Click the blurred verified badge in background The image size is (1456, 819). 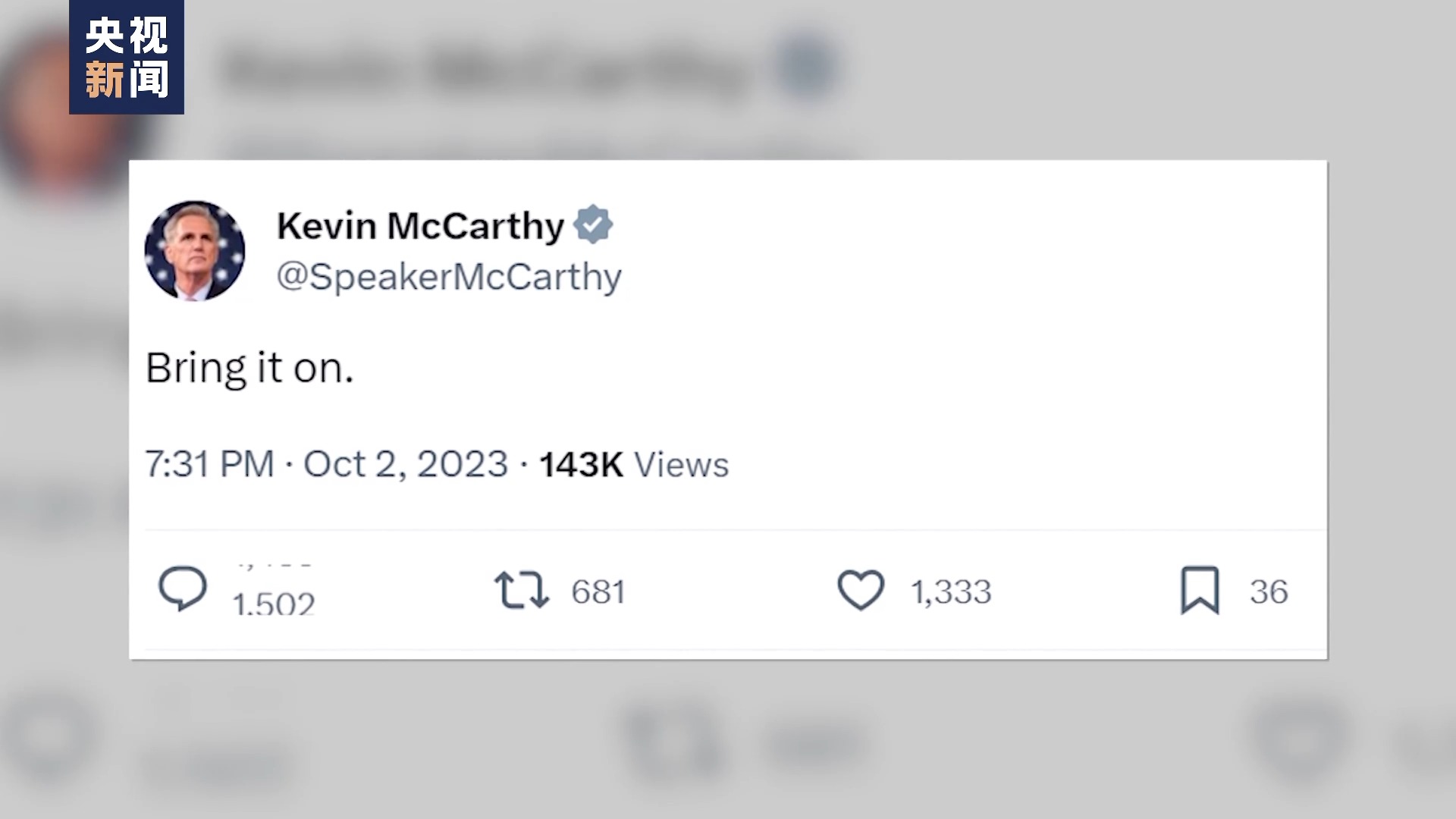point(807,68)
